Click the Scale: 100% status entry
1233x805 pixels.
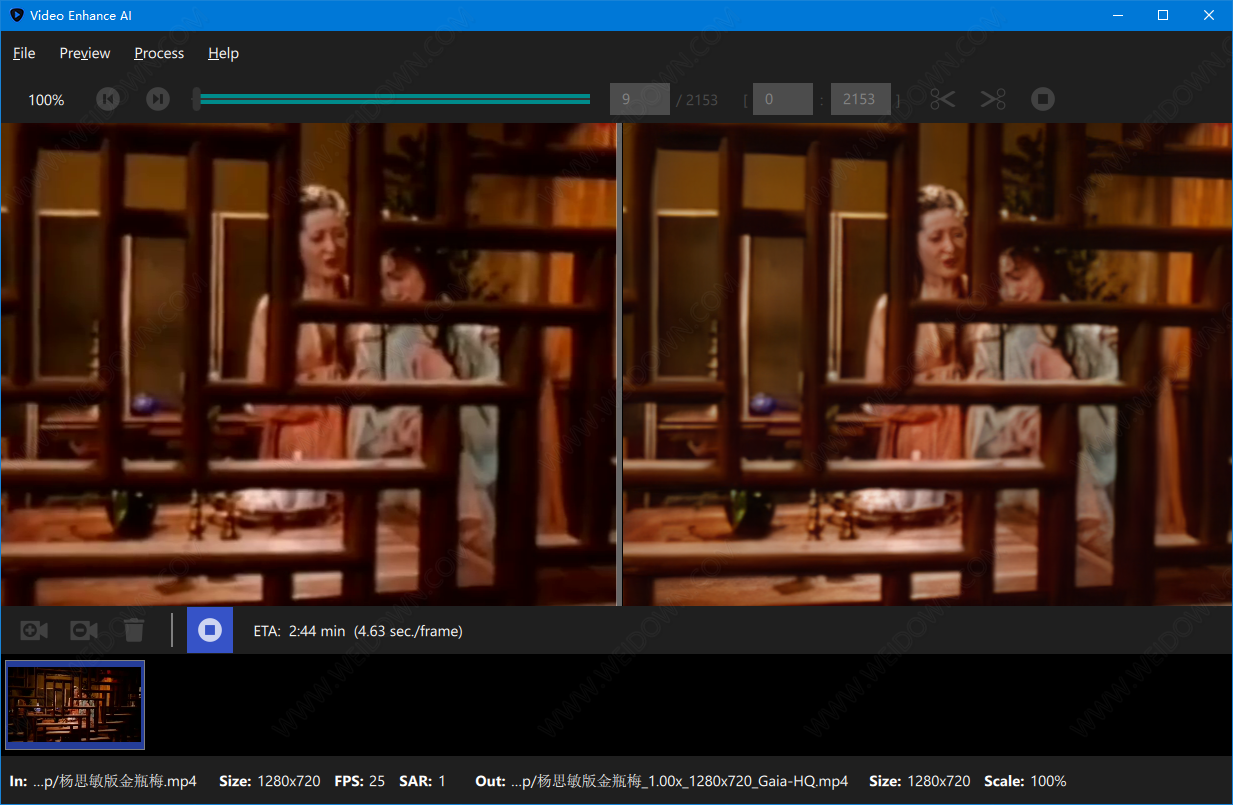point(1025,781)
